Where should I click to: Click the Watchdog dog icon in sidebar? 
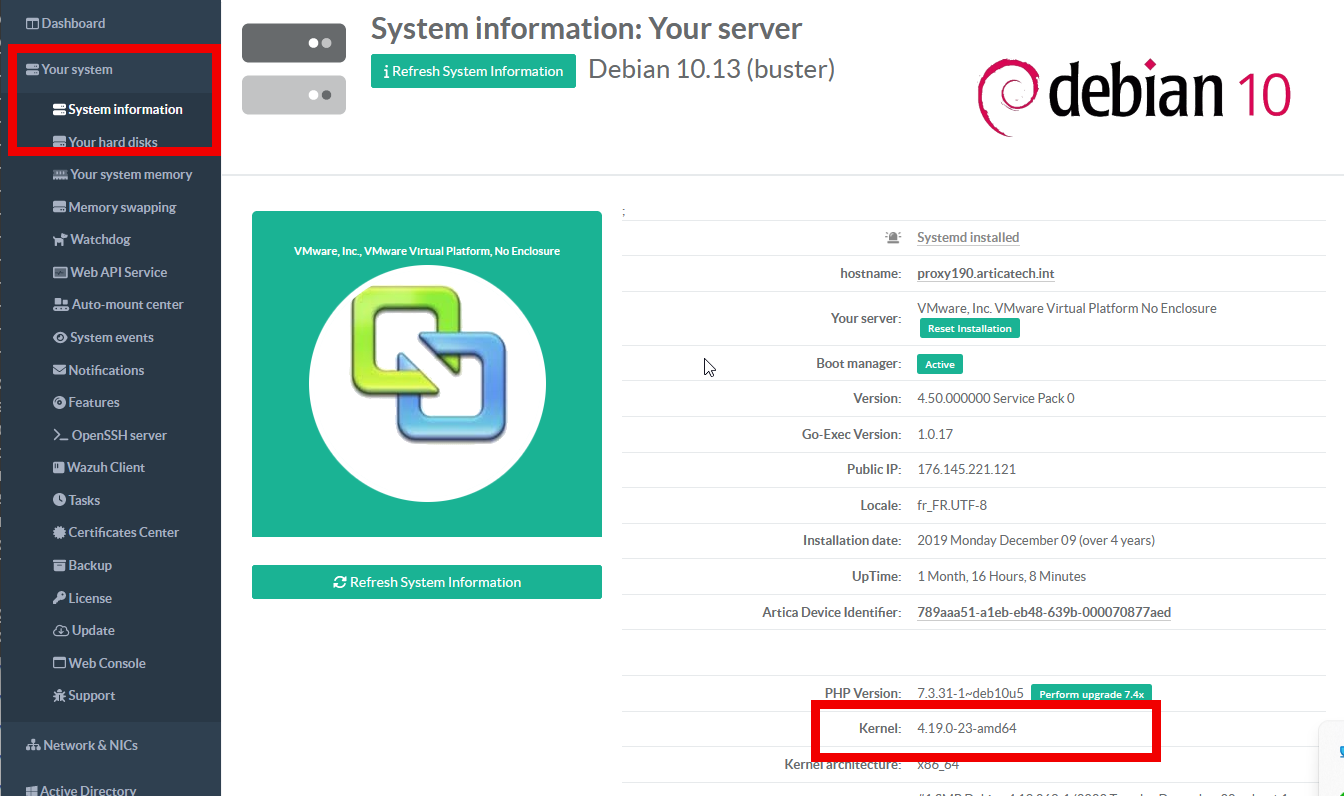(60, 240)
